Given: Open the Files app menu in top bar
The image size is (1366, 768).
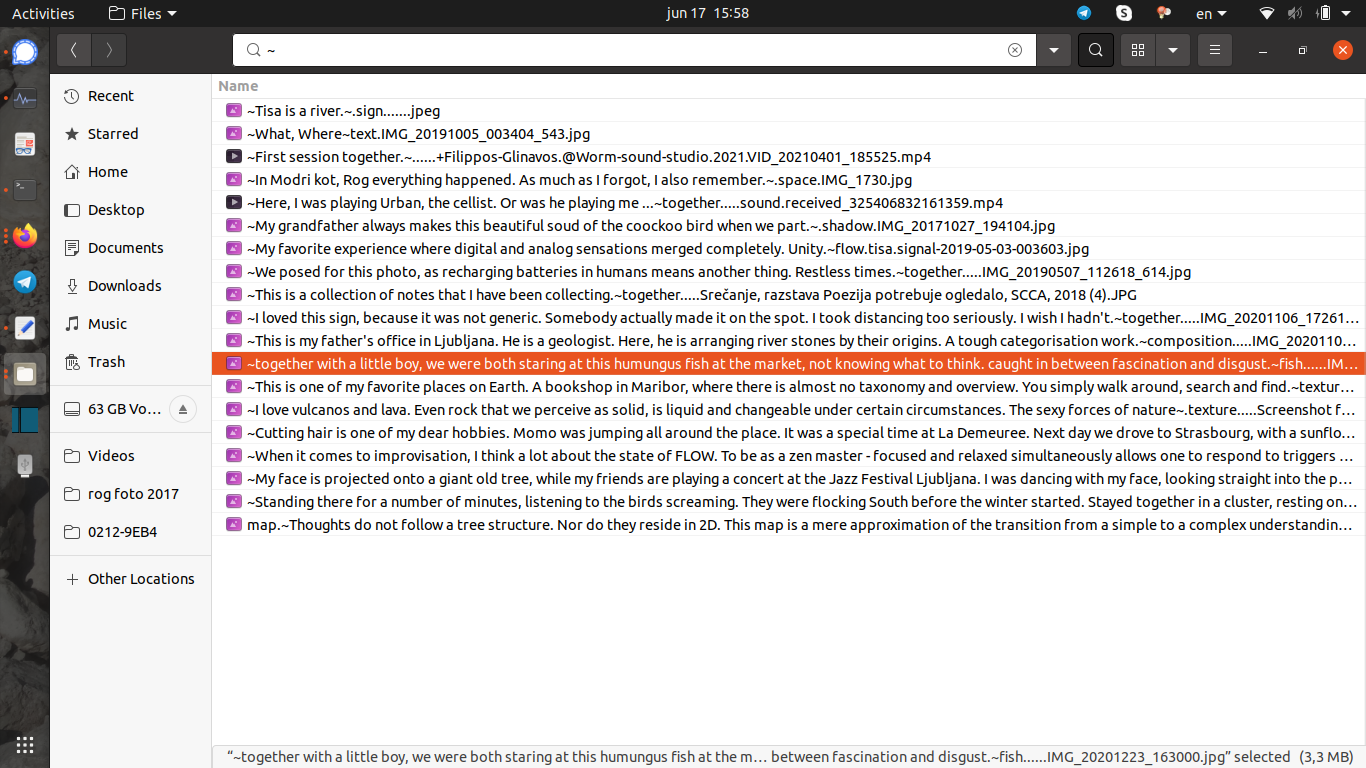Looking at the screenshot, I should 142,13.
